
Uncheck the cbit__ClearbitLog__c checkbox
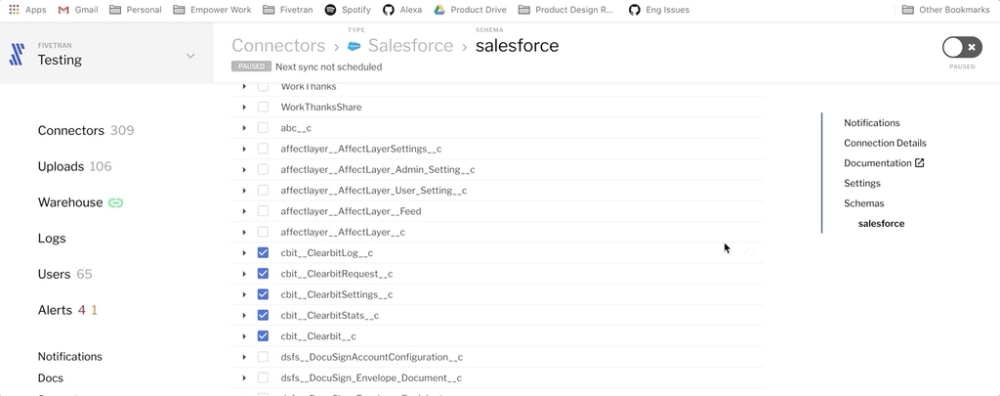(263, 253)
